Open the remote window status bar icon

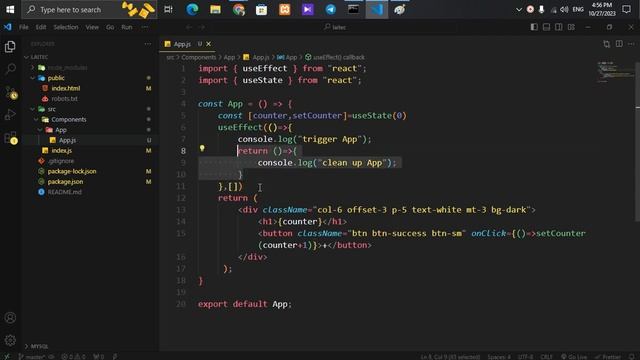pyautogui.click(x=7, y=356)
